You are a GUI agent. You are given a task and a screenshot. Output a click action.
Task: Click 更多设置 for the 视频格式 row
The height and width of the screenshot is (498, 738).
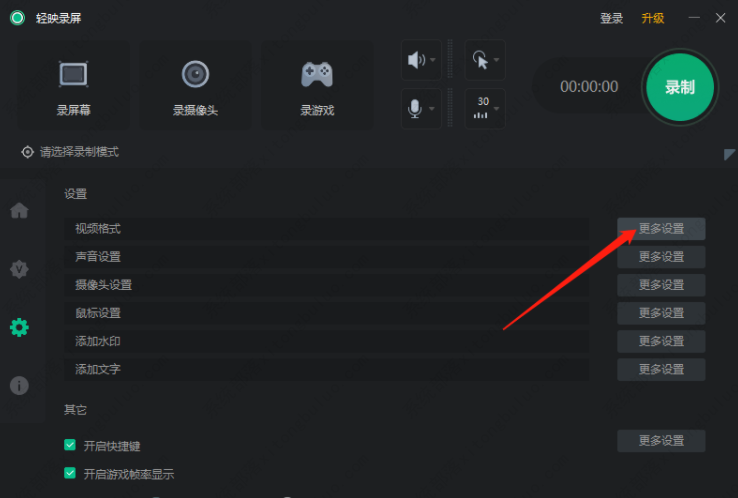pos(661,229)
